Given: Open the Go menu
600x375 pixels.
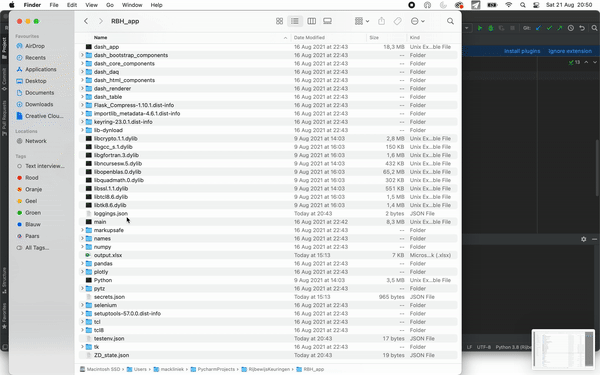Looking at the screenshot, I should 110,5.
